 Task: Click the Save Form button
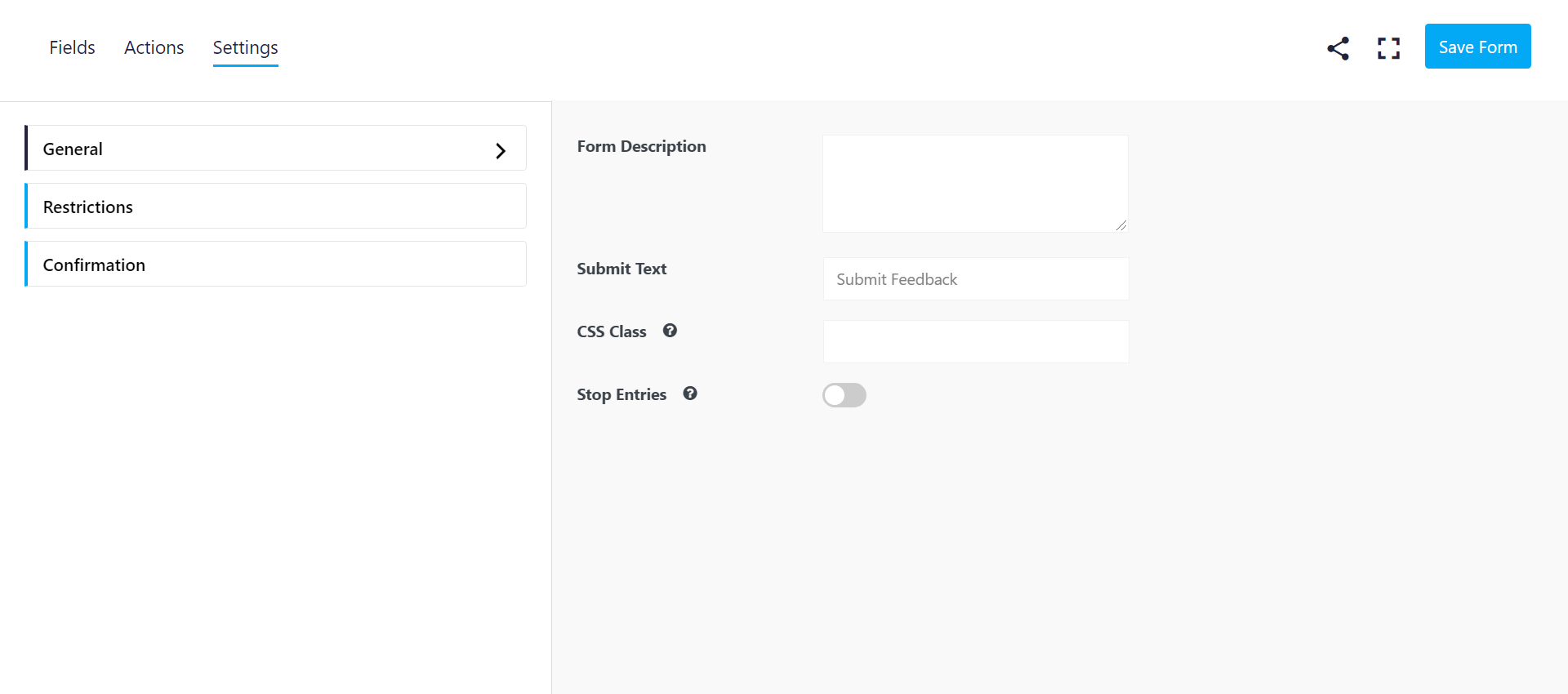1478,47
